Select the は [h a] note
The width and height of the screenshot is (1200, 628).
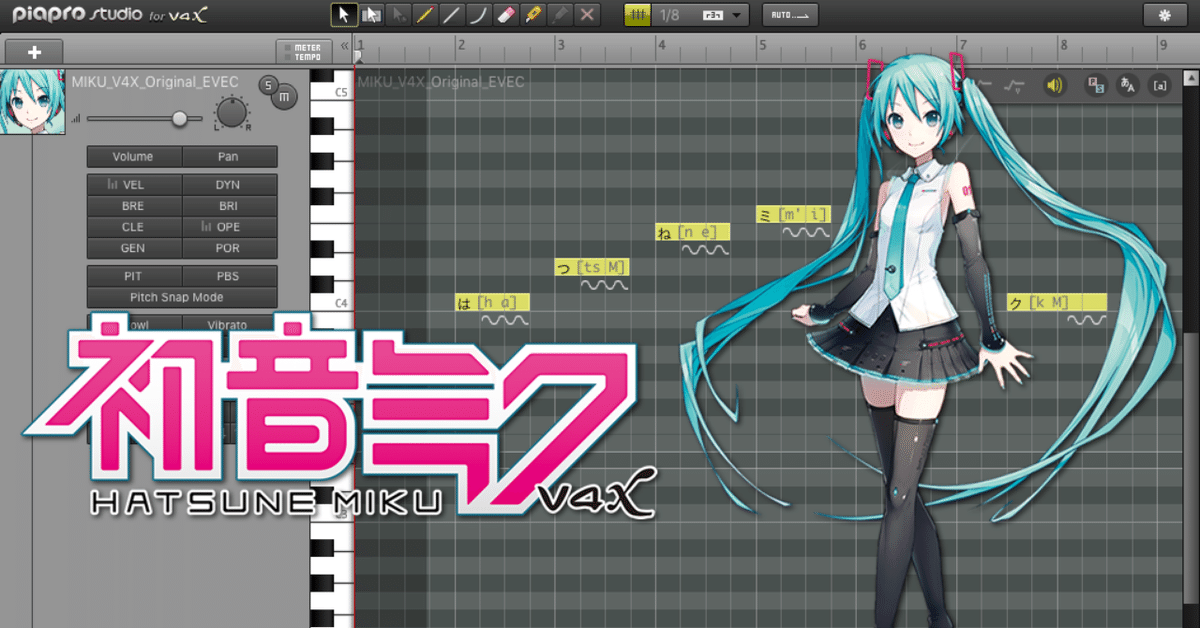(492, 302)
